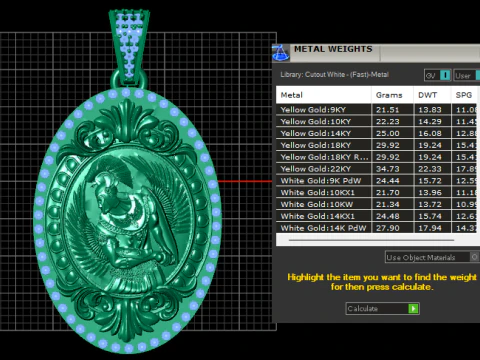The width and height of the screenshot is (480, 360).
Task: Click the 13.96 DWT value
Action: [430, 192]
